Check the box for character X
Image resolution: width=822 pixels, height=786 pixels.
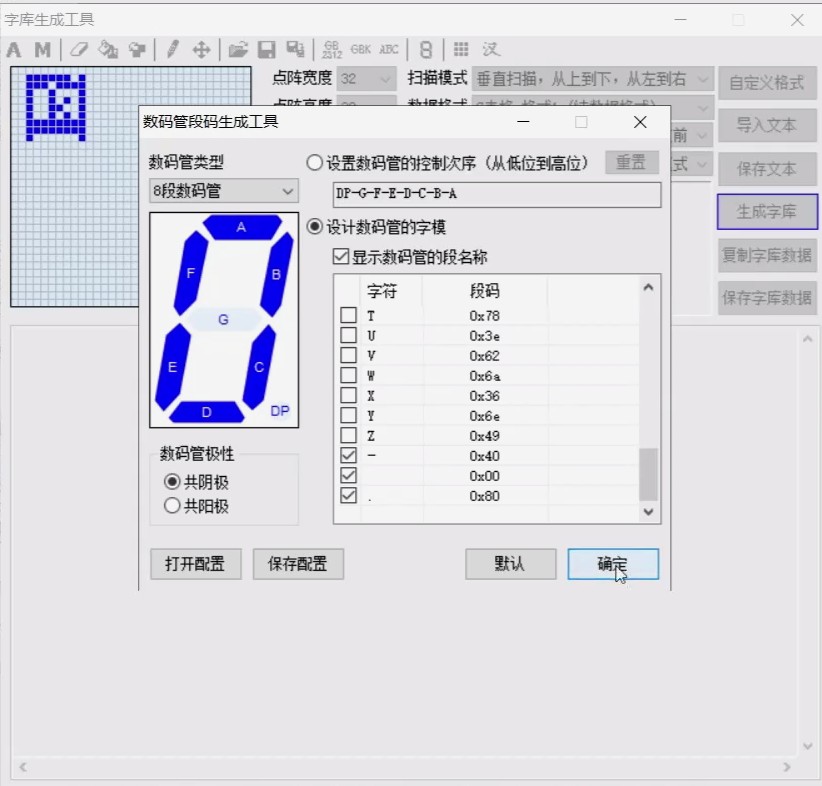pos(349,395)
